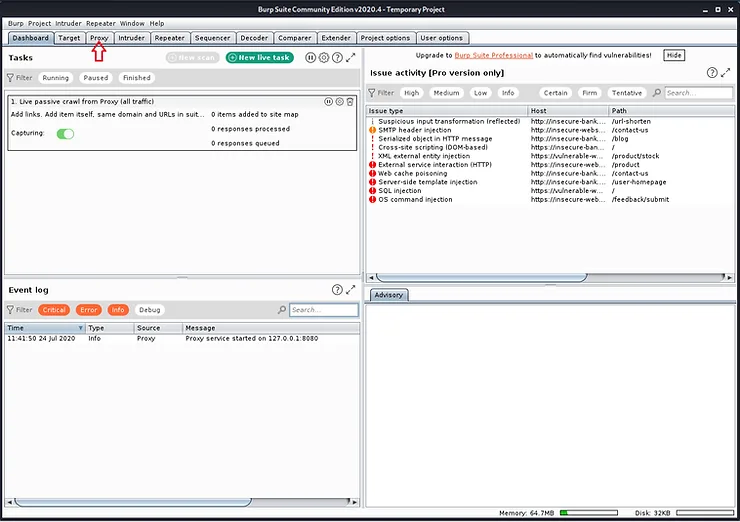Pause the live passive crawl task
Viewport: 740px width, 522px height.
pos(328,101)
